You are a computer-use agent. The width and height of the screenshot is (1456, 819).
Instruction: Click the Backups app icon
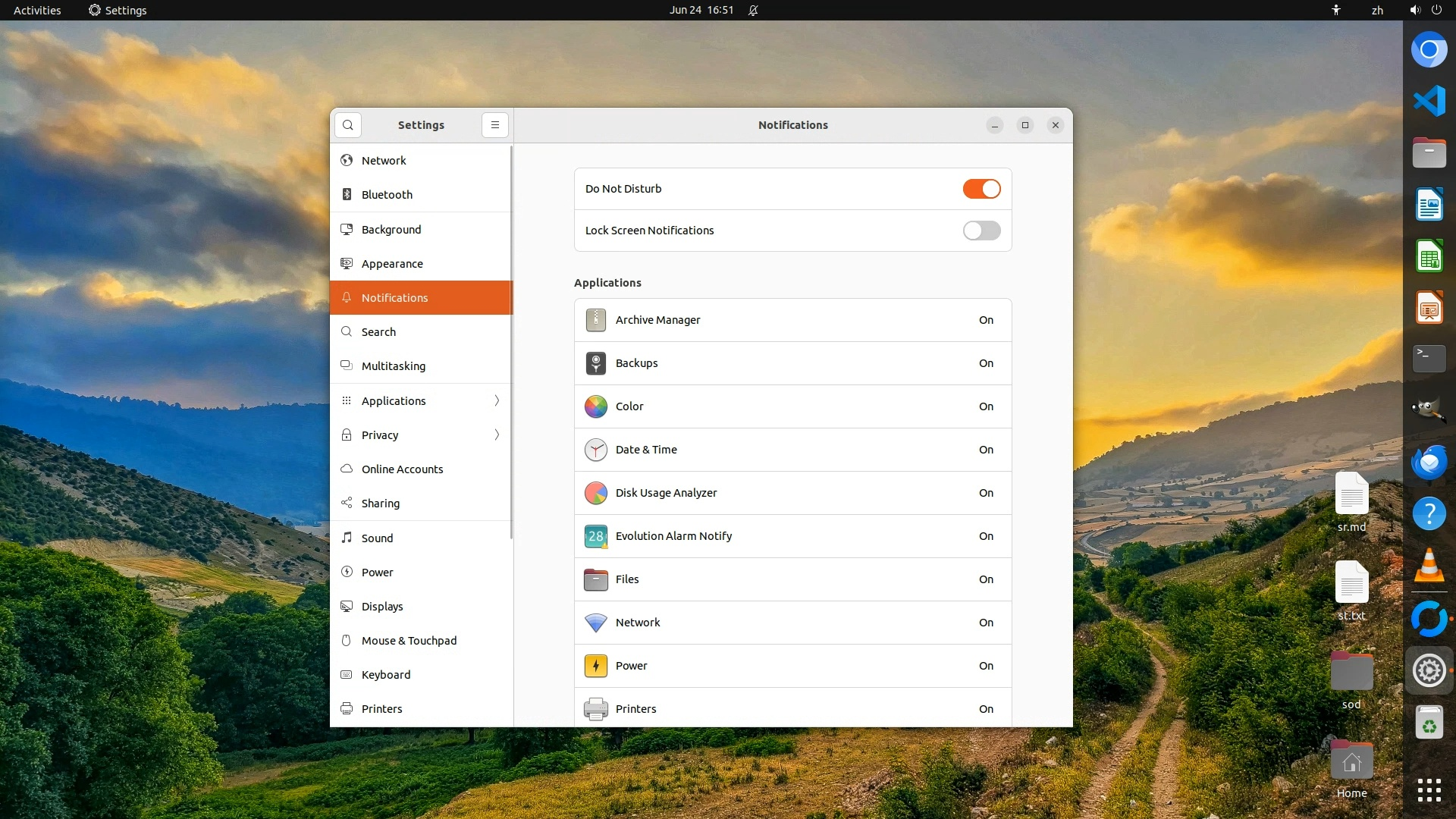pyautogui.click(x=596, y=363)
